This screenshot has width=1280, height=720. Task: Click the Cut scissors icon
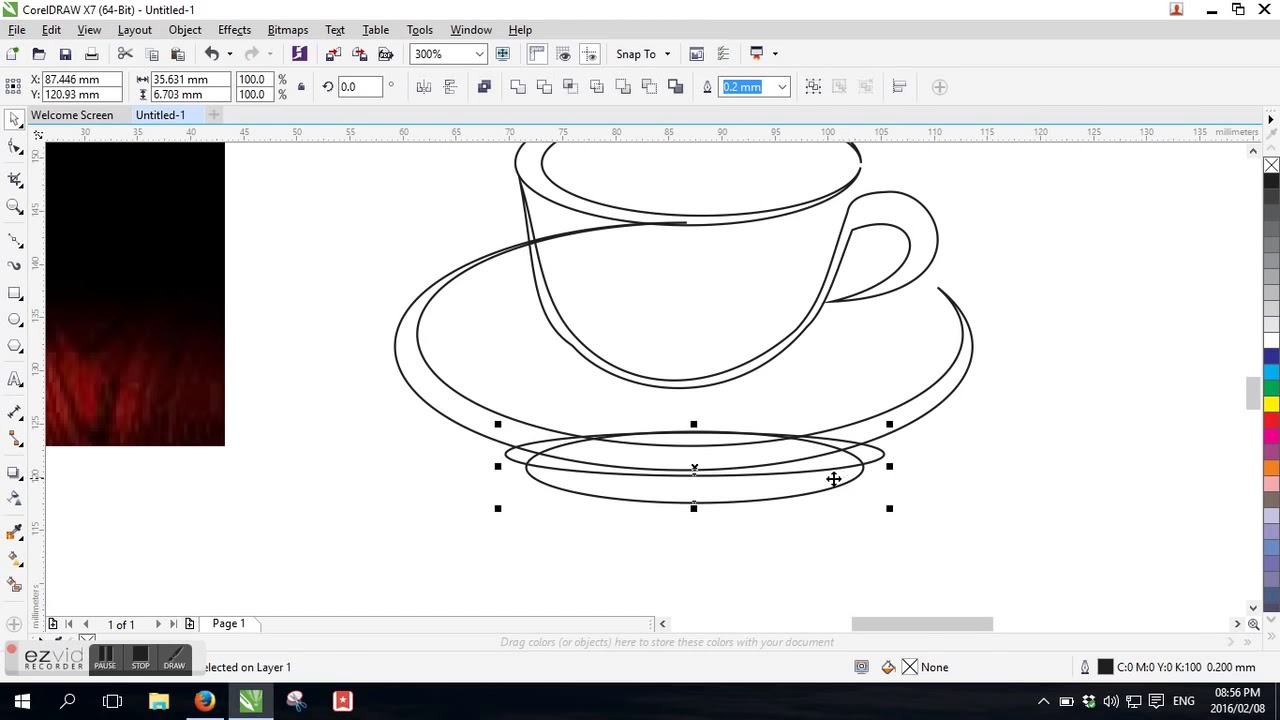(x=125, y=54)
